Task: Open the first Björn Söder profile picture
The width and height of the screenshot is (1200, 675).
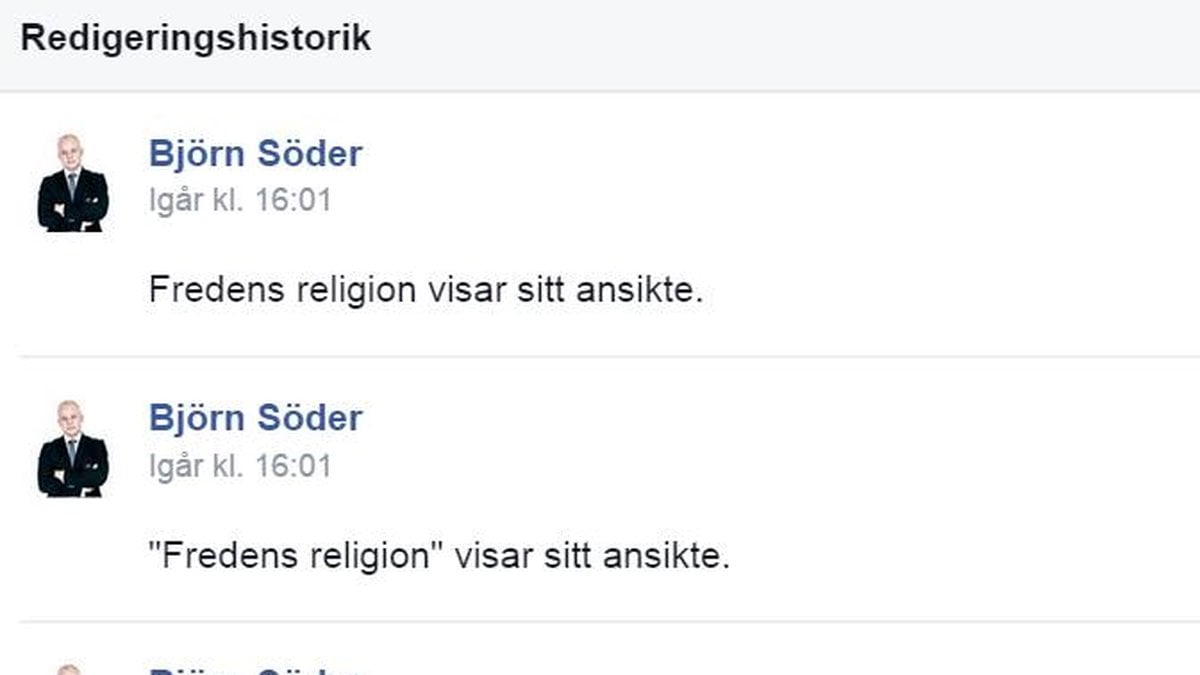Action: (73, 183)
